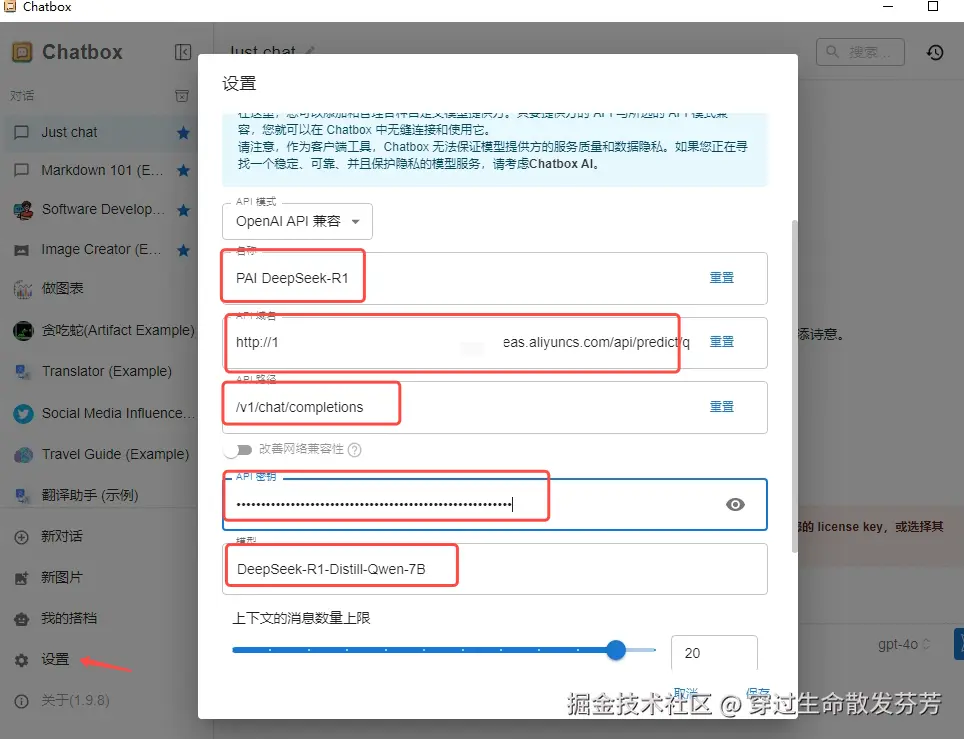Click the image icon for 新图片
Viewport: 964px width, 739px height.
tap(22, 578)
